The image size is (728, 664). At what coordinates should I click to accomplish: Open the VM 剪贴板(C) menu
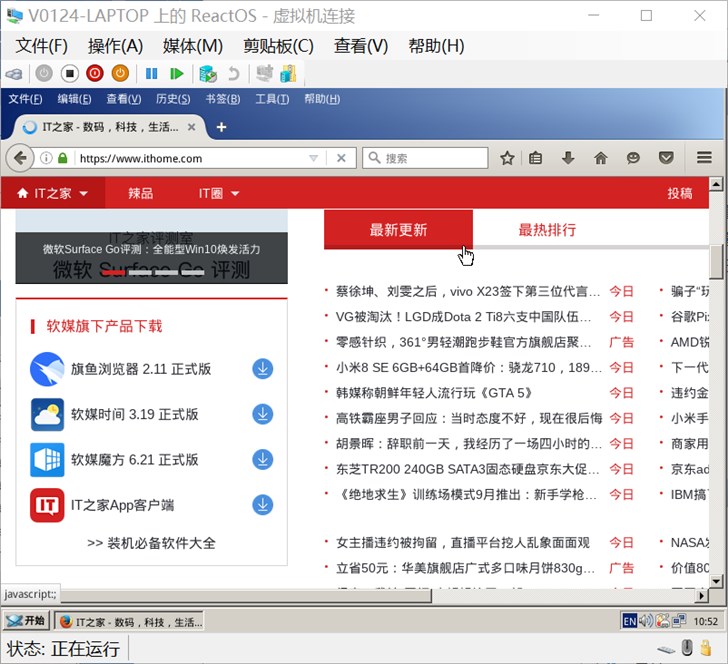[279, 46]
